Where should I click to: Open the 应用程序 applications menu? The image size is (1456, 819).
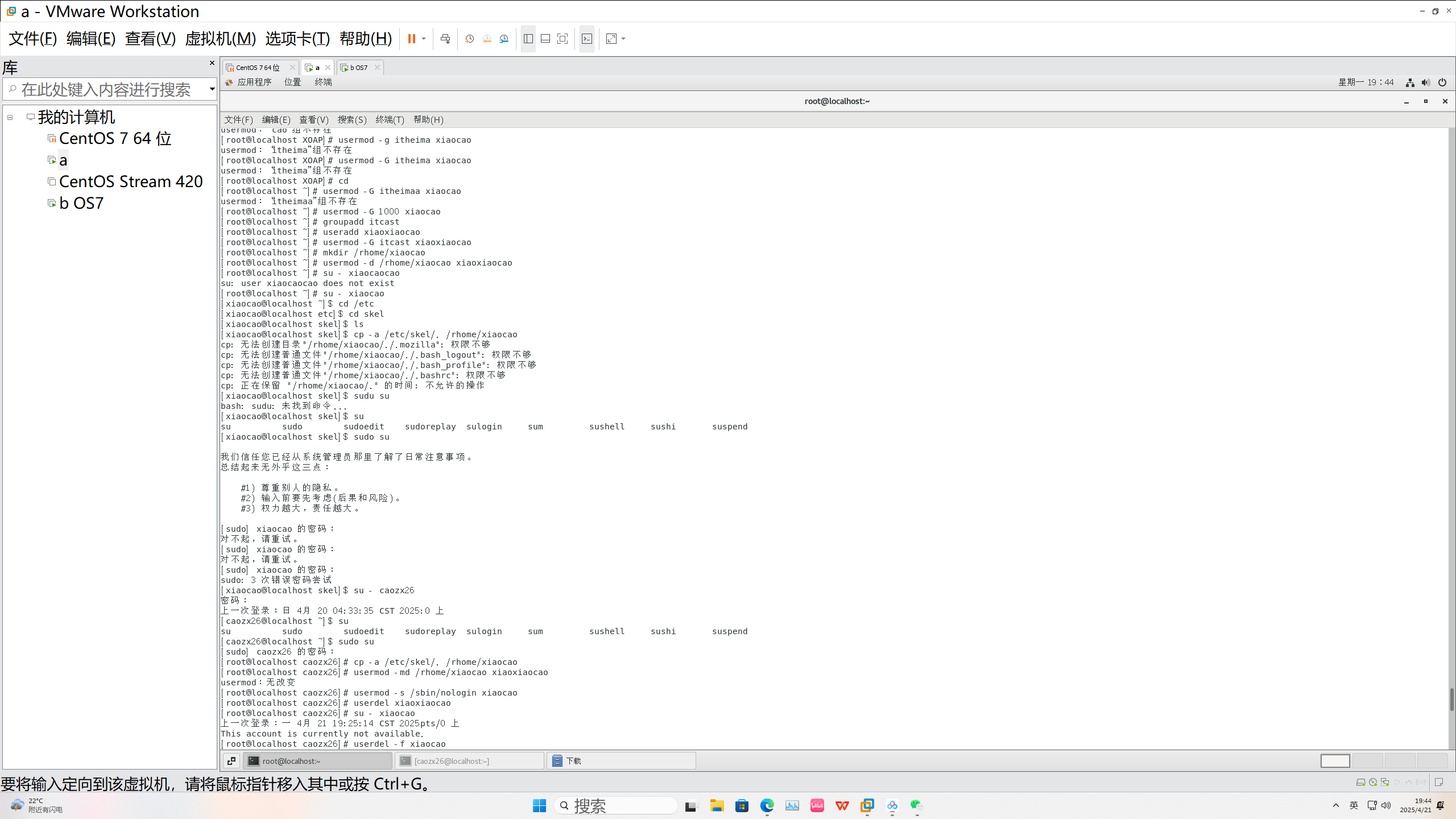(x=254, y=82)
